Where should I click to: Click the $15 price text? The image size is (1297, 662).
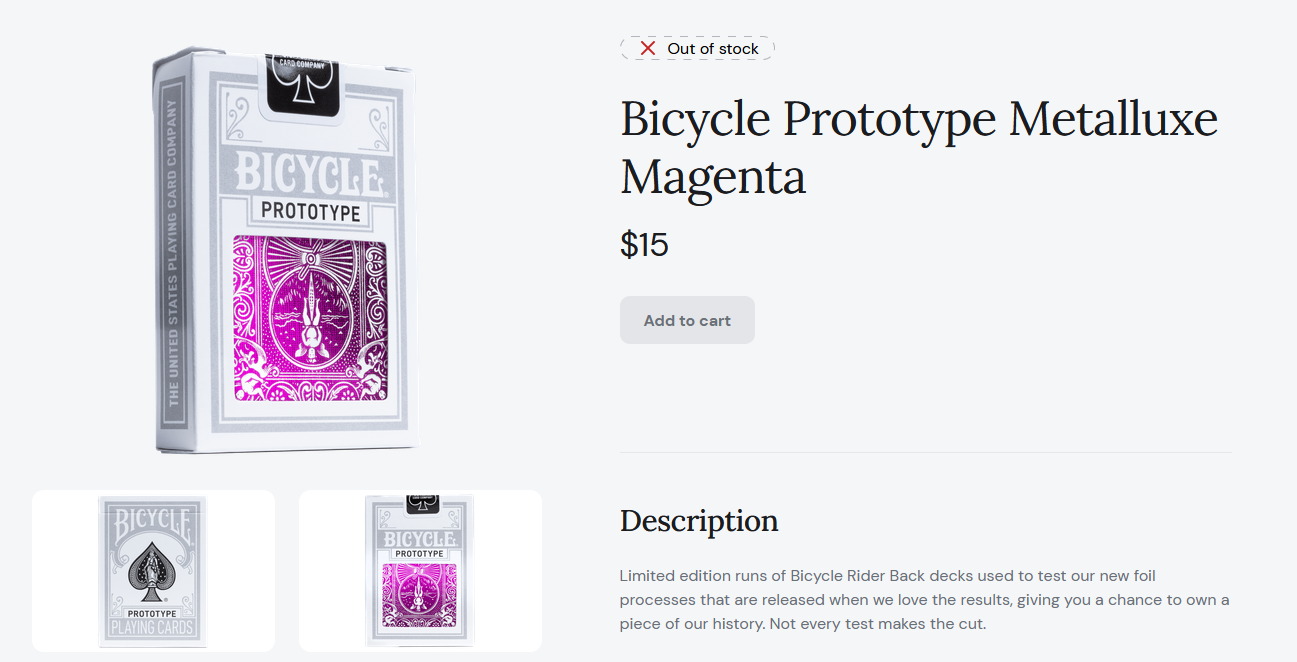pos(644,244)
